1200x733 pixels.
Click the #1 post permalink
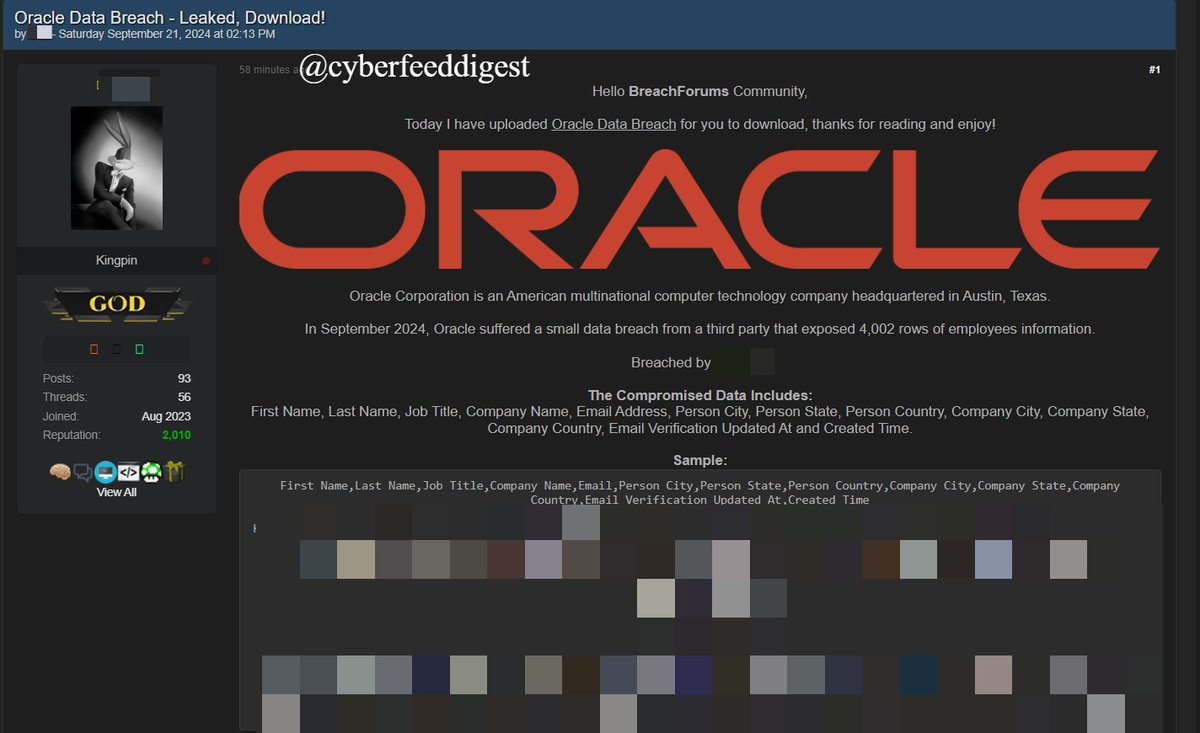pos(1154,69)
